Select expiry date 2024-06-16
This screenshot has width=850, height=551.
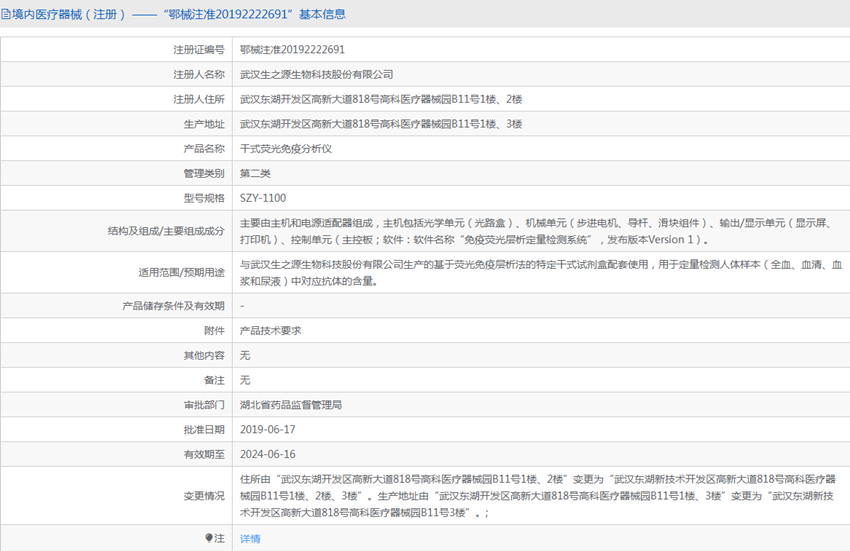click(x=268, y=454)
